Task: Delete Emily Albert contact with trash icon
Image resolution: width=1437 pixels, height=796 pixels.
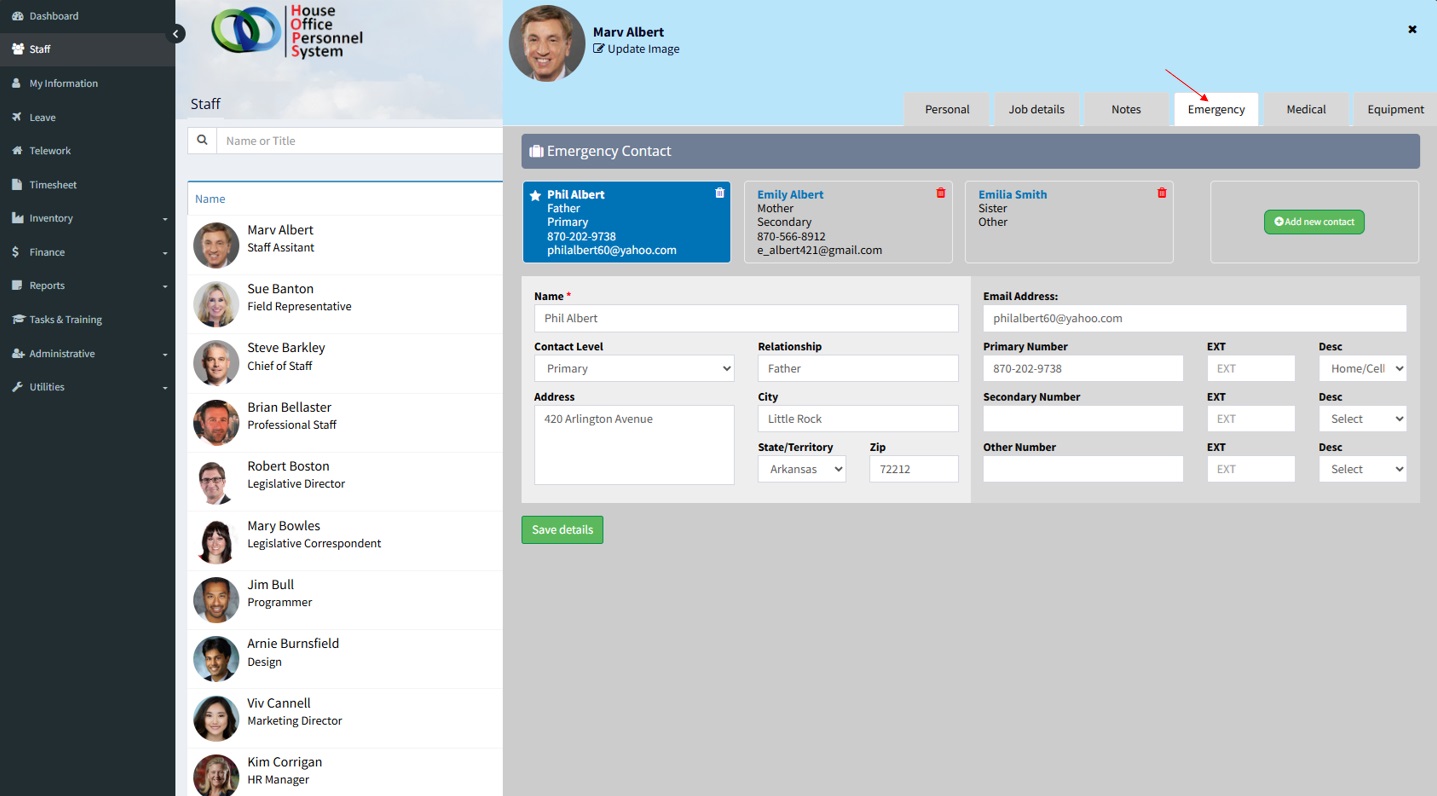Action: point(940,193)
